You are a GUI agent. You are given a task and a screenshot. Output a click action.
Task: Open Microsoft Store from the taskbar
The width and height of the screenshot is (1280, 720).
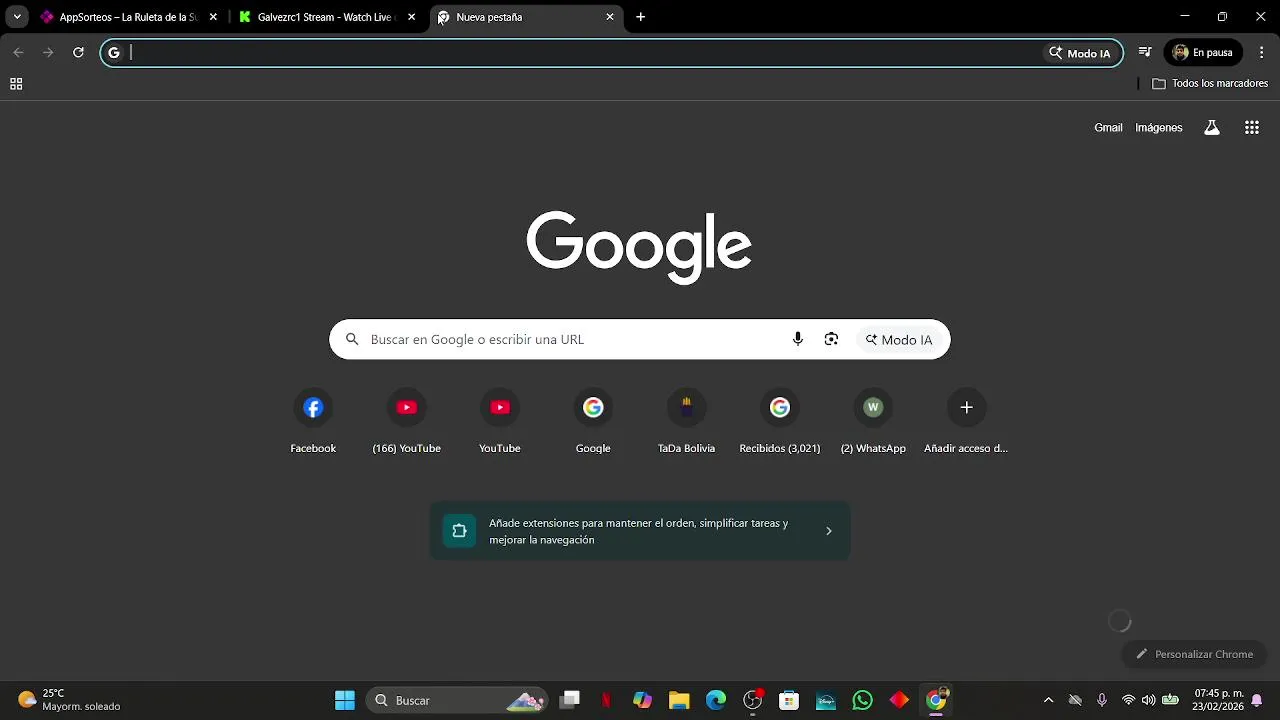coord(789,701)
